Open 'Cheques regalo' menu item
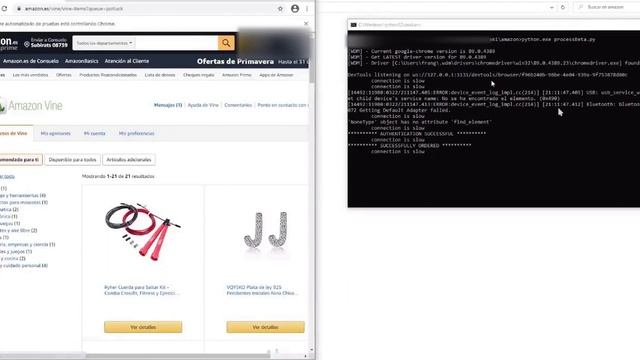 198,75
